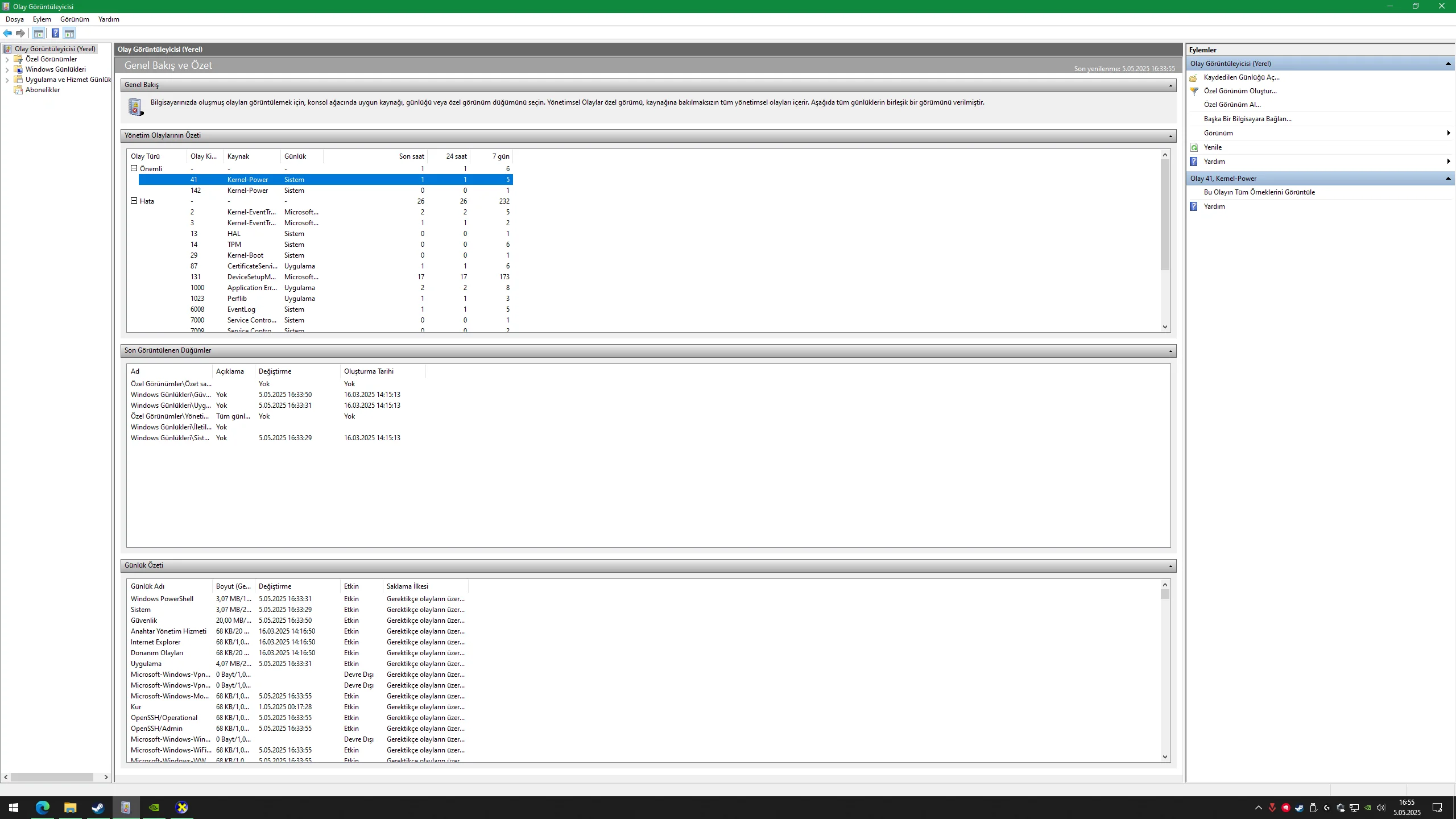
Task: Collapse the Önemli event group
Action: (x=134, y=168)
